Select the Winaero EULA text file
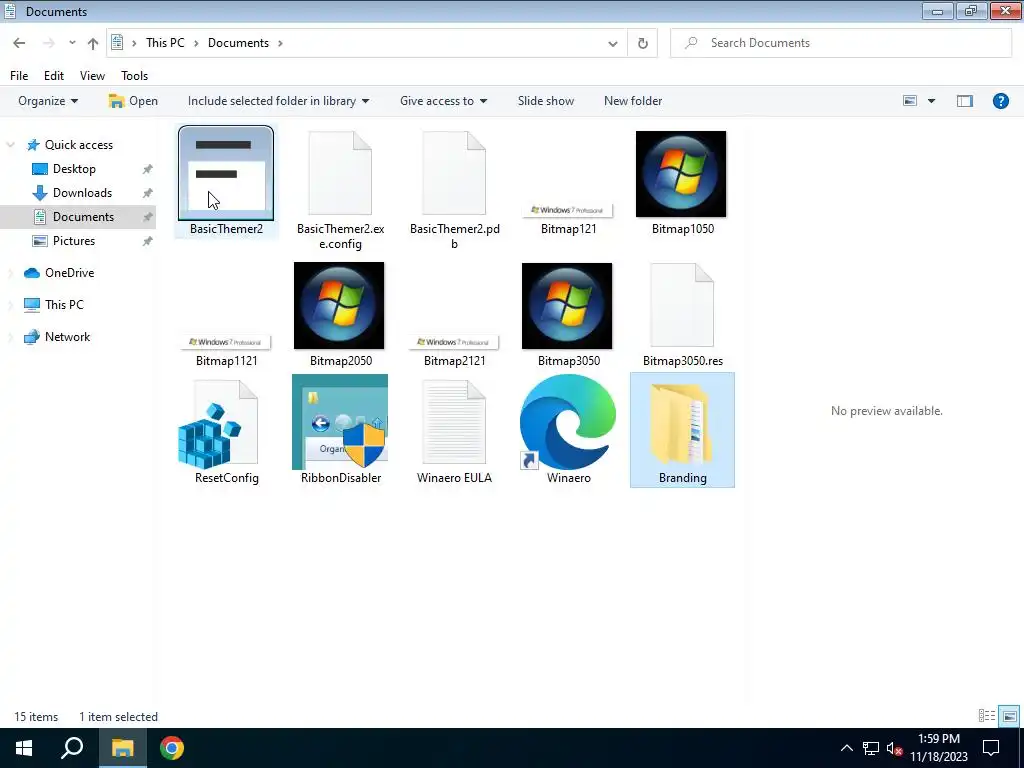The height and width of the screenshot is (768, 1024). click(x=455, y=431)
